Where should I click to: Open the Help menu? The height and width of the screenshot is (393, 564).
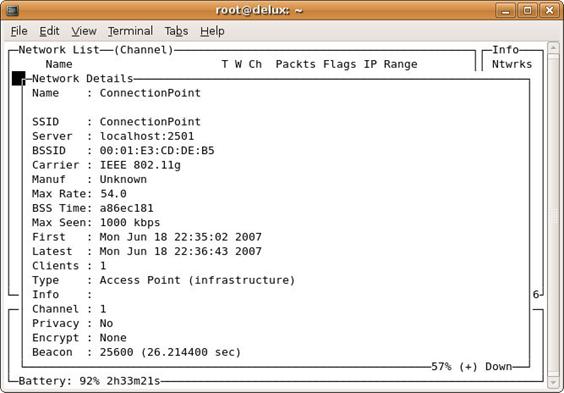click(x=212, y=31)
